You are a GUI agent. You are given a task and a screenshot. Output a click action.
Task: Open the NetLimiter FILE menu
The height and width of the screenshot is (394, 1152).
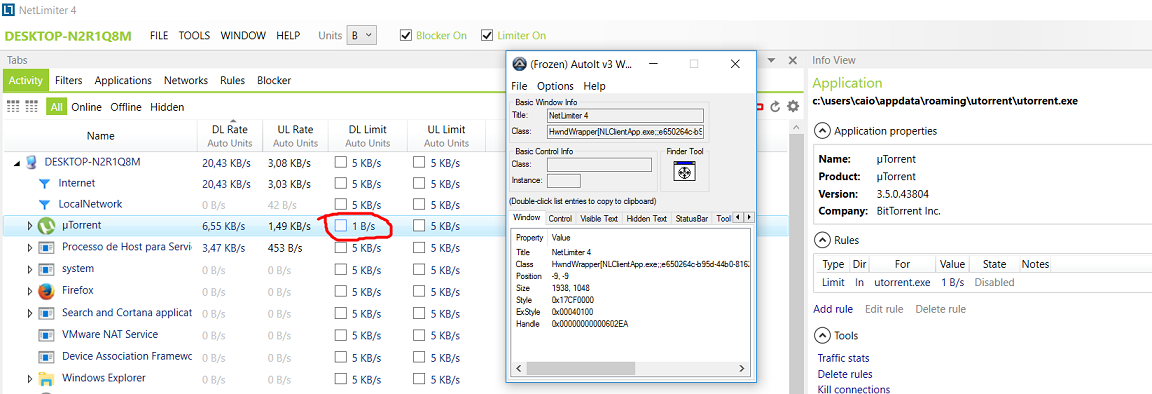[x=159, y=35]
